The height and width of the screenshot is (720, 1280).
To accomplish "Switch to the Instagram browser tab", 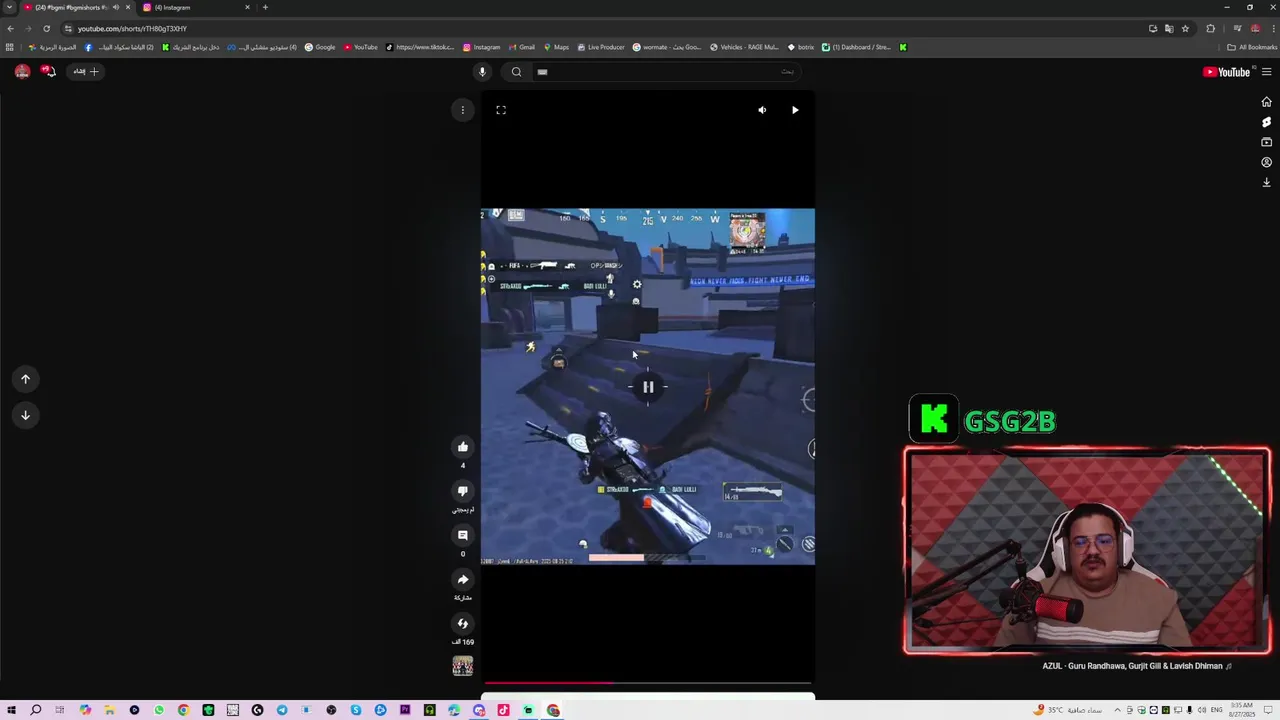I will coord(196,7).
